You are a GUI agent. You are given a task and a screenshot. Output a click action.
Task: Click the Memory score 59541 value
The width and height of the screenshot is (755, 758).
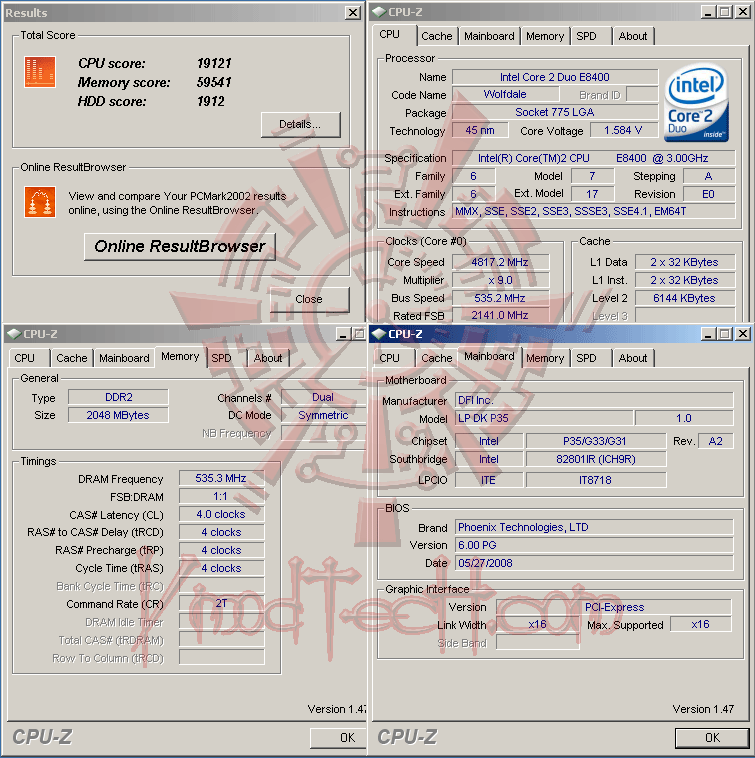coord(215,82)
